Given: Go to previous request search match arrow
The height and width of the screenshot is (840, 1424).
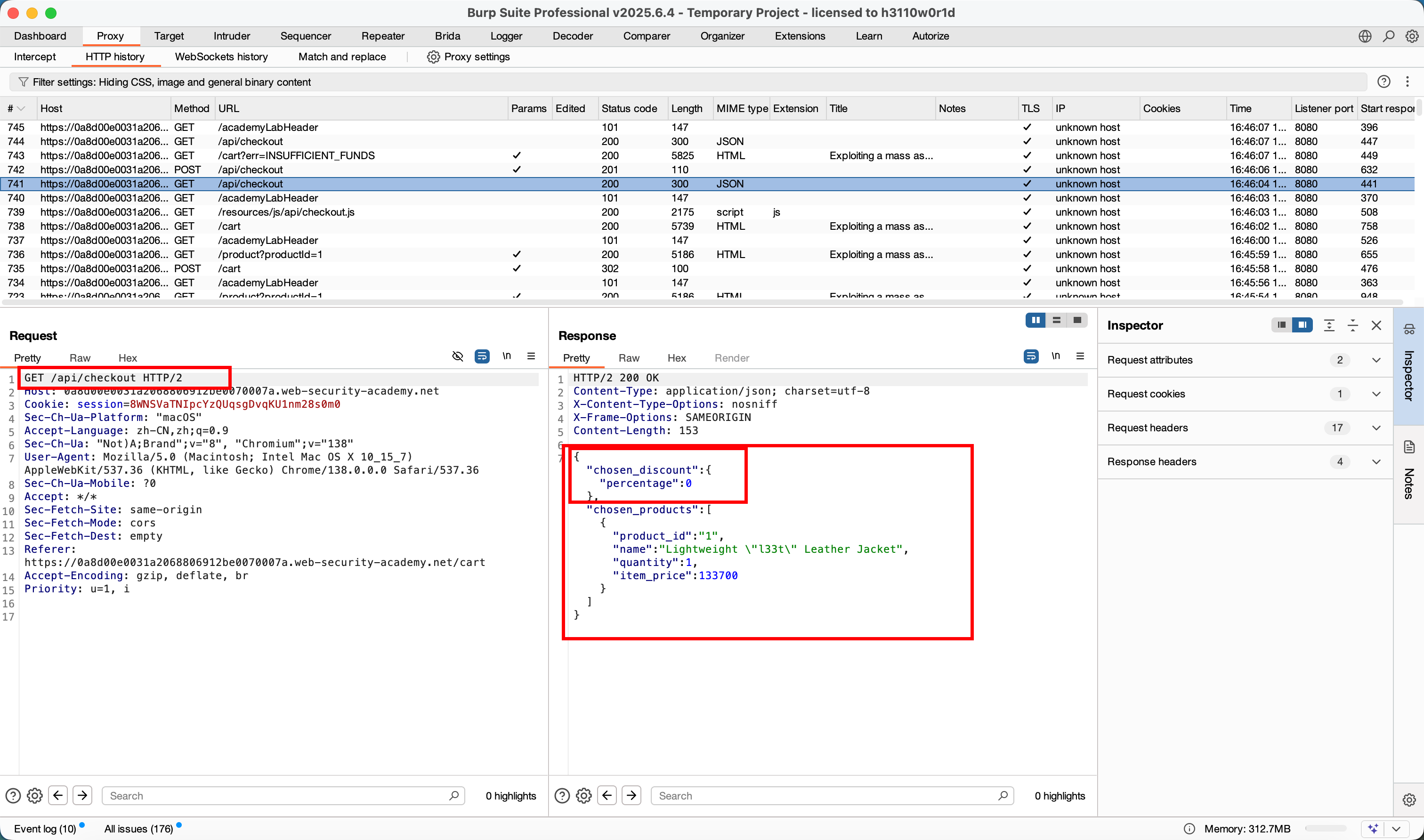Looking at the screenshot, I should click(58, 795).
